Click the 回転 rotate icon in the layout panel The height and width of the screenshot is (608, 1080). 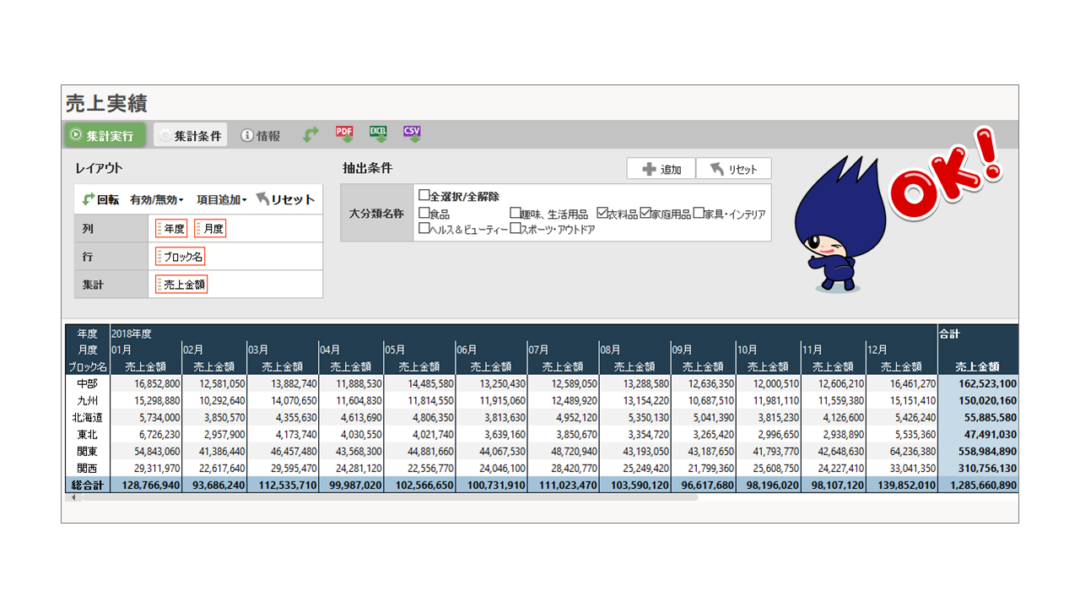tap(86, 198)
